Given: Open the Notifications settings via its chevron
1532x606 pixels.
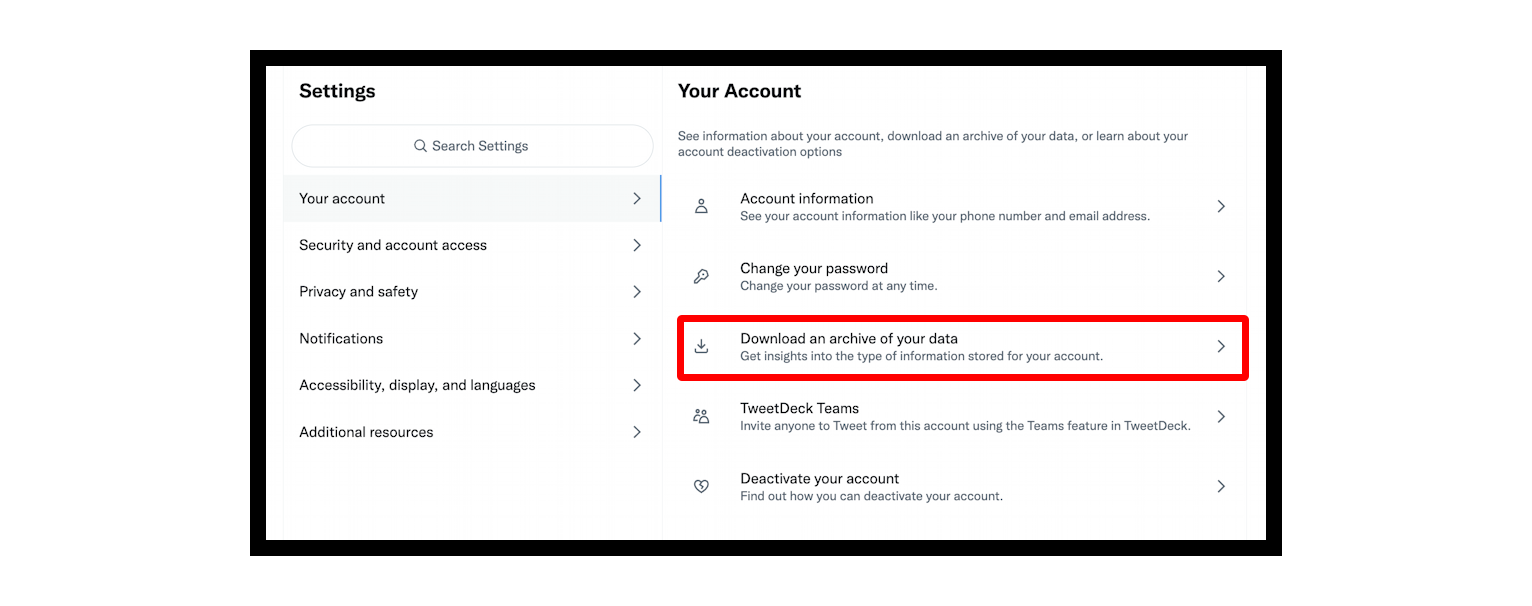Looking at the screenshot, I should pos(637,338).
